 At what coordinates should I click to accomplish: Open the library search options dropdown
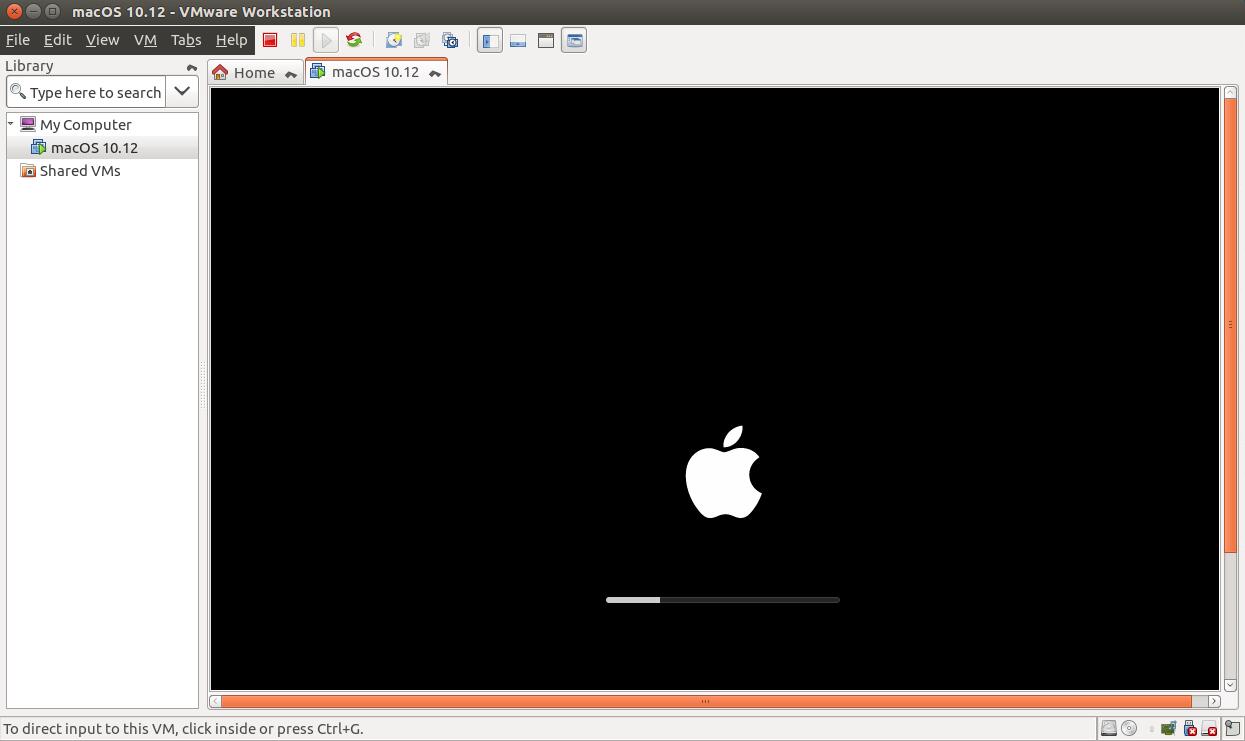click(182, 91)
